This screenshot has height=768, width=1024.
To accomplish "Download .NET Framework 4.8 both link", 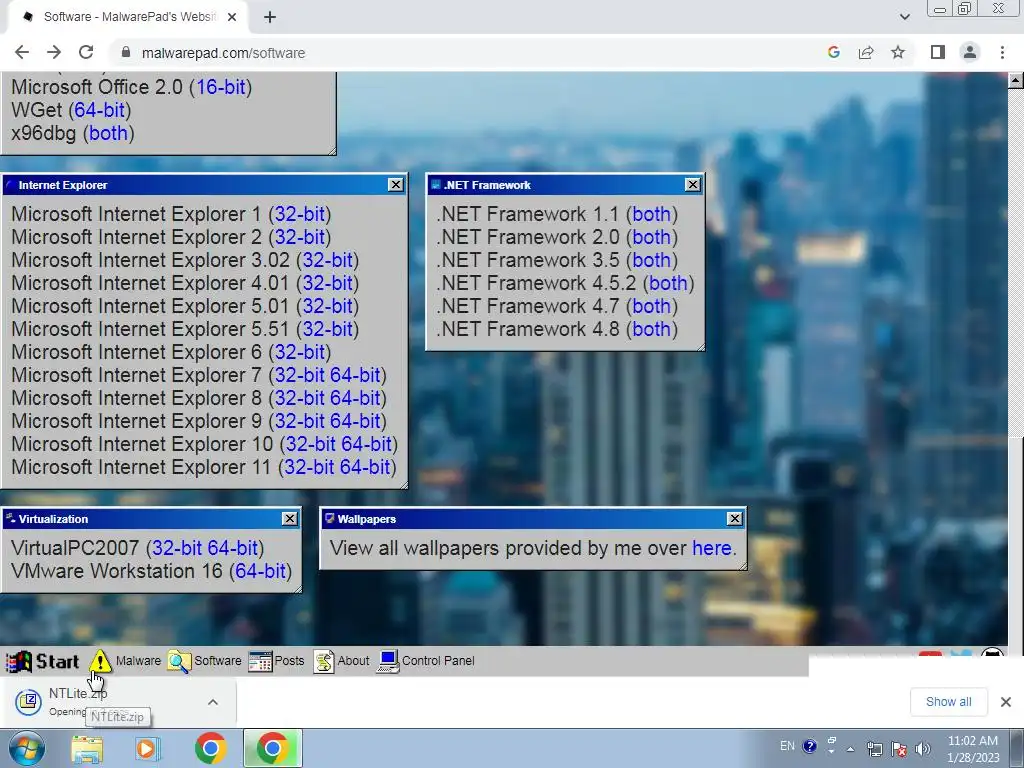I will pos(651,329).
